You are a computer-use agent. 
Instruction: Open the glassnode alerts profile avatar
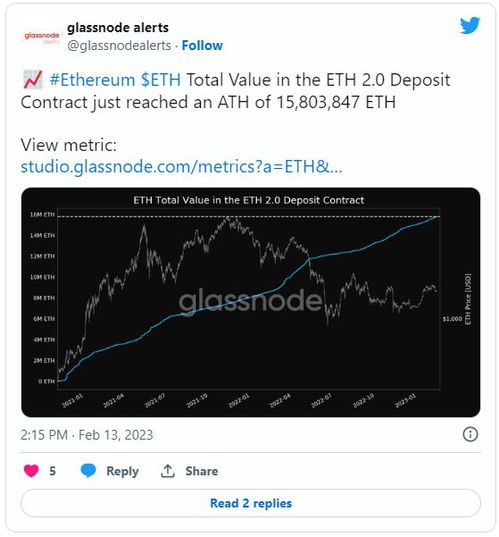coord(41,37)
